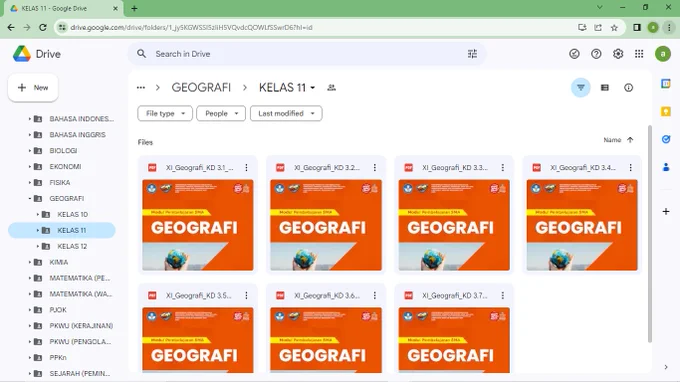
Task: Click the Search in Drive field
Action: [x=307, y=54]
